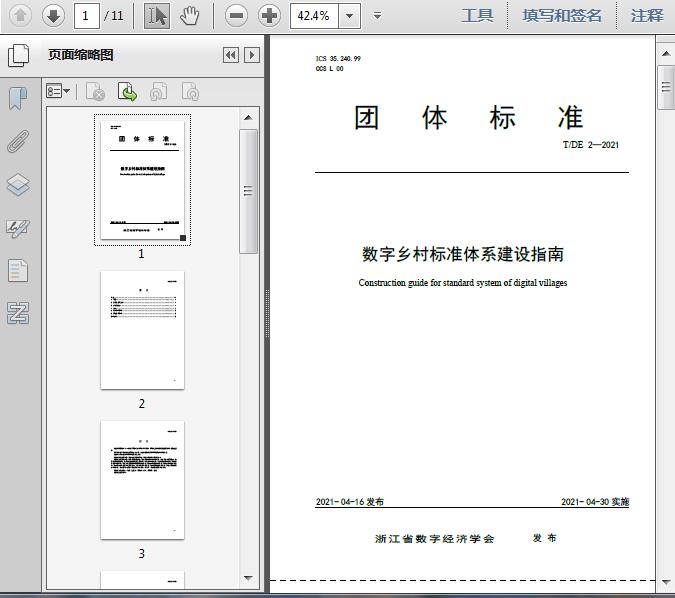
Task: Click the 2021-04-16 发布 date text
Action: tap(350, 502)
